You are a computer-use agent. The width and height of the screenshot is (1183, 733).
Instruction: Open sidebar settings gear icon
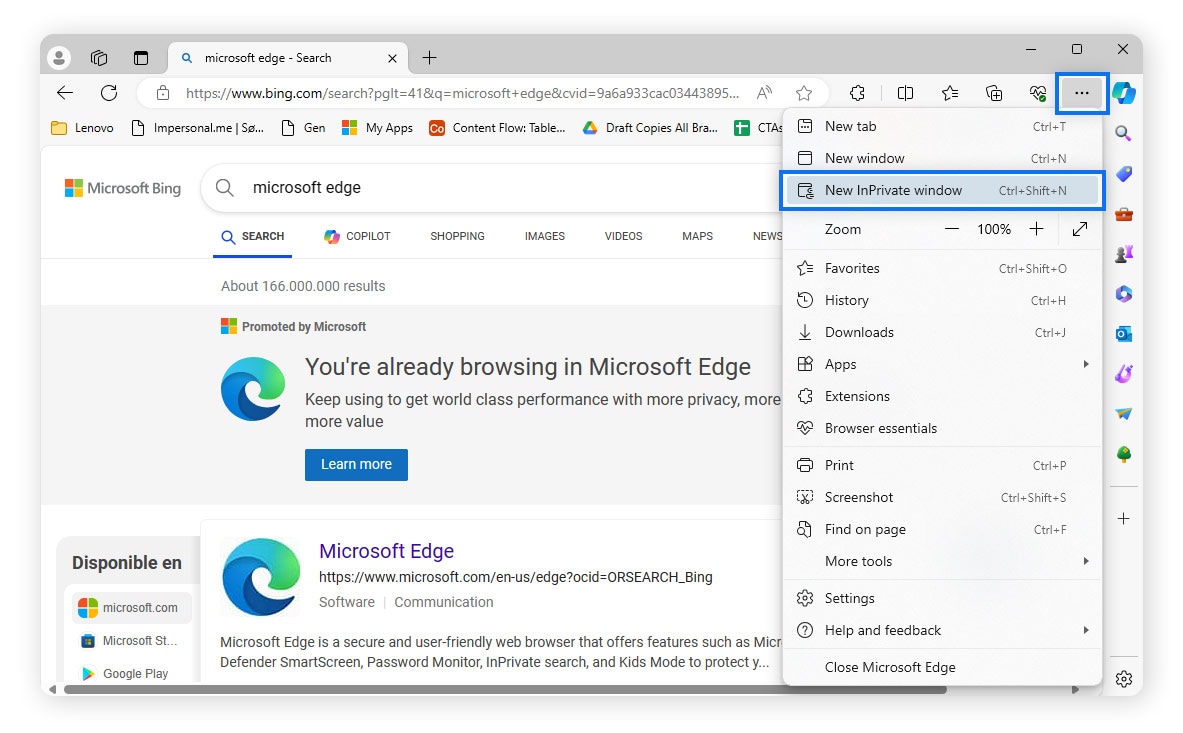1123,679
